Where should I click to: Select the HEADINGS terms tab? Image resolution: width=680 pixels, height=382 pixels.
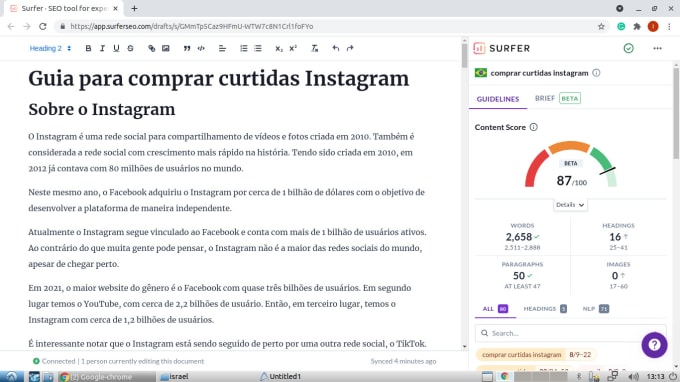tap(545, 309)
